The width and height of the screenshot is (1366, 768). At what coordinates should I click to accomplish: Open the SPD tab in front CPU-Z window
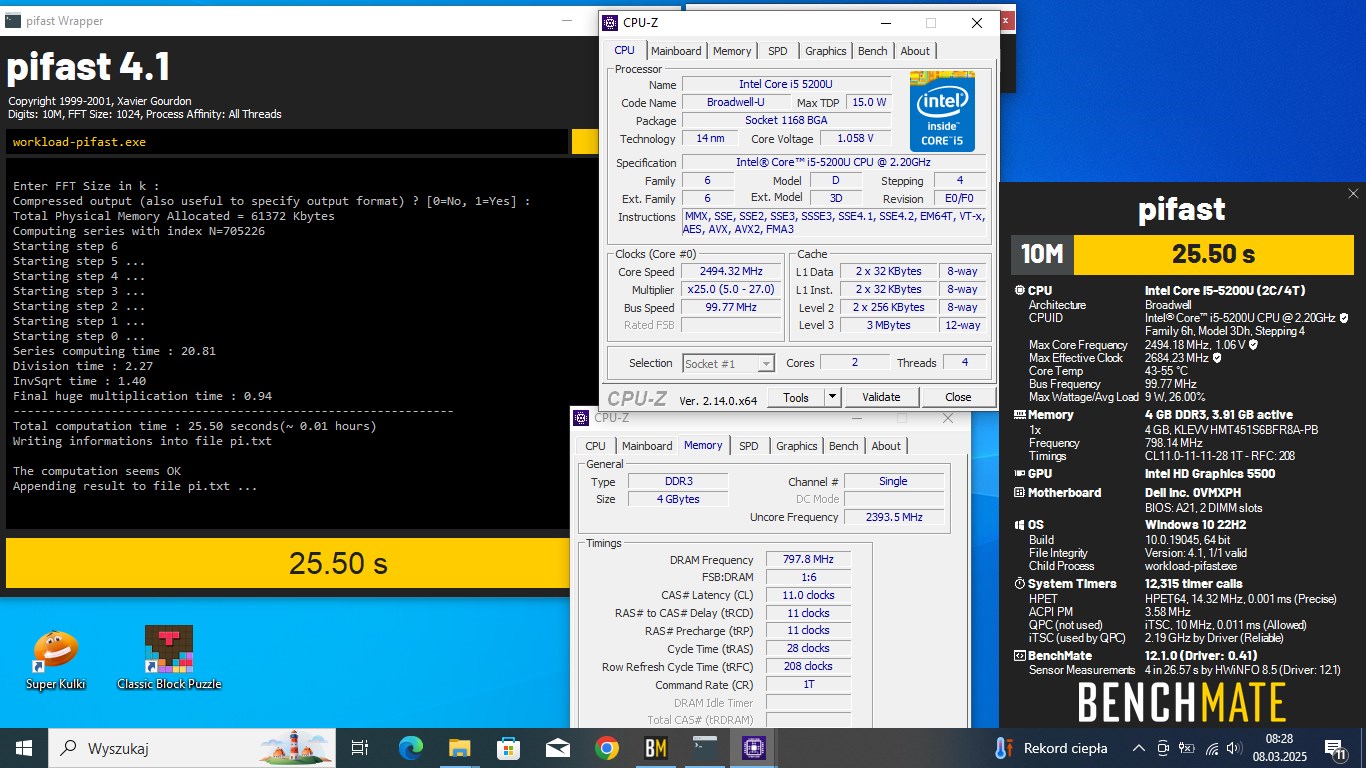click(778, 51)
